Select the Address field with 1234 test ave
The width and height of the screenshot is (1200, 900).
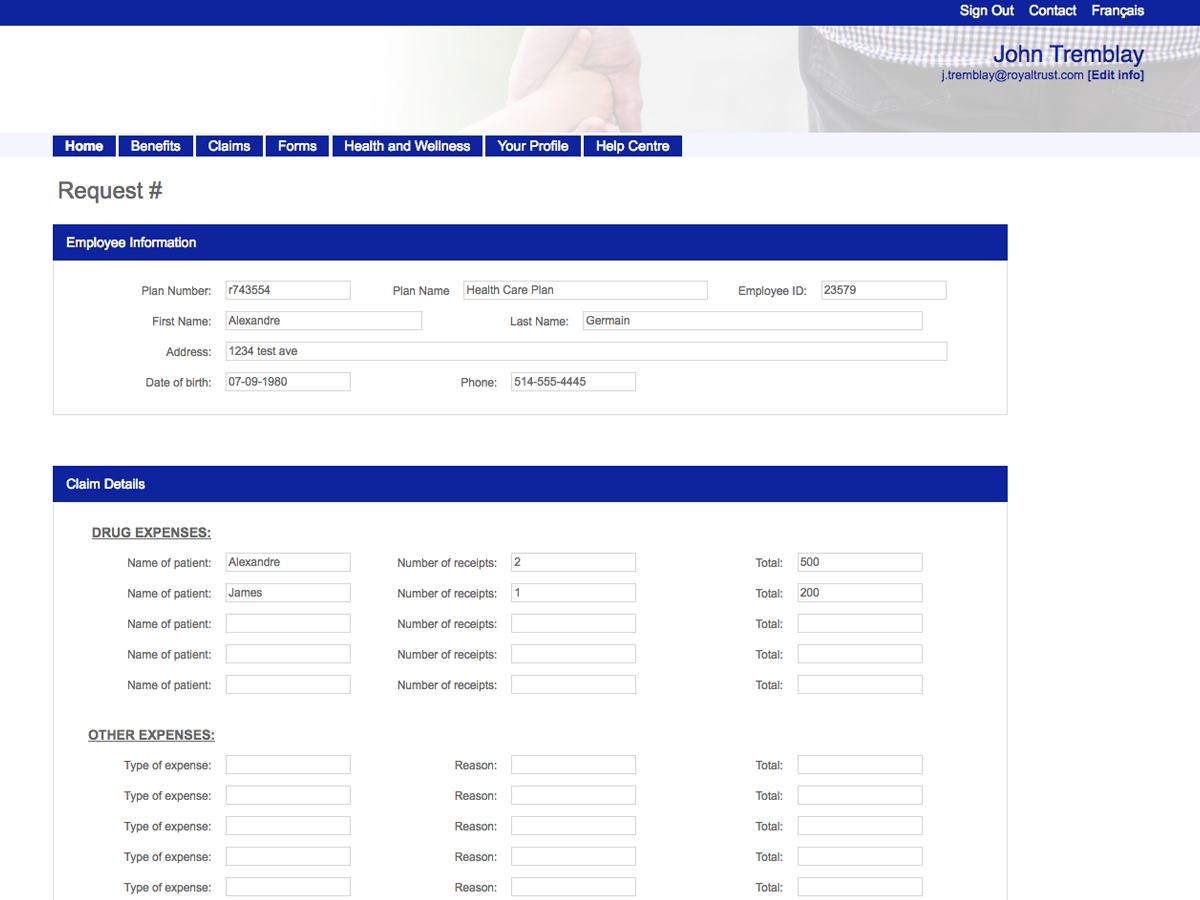tap(585, 351)
